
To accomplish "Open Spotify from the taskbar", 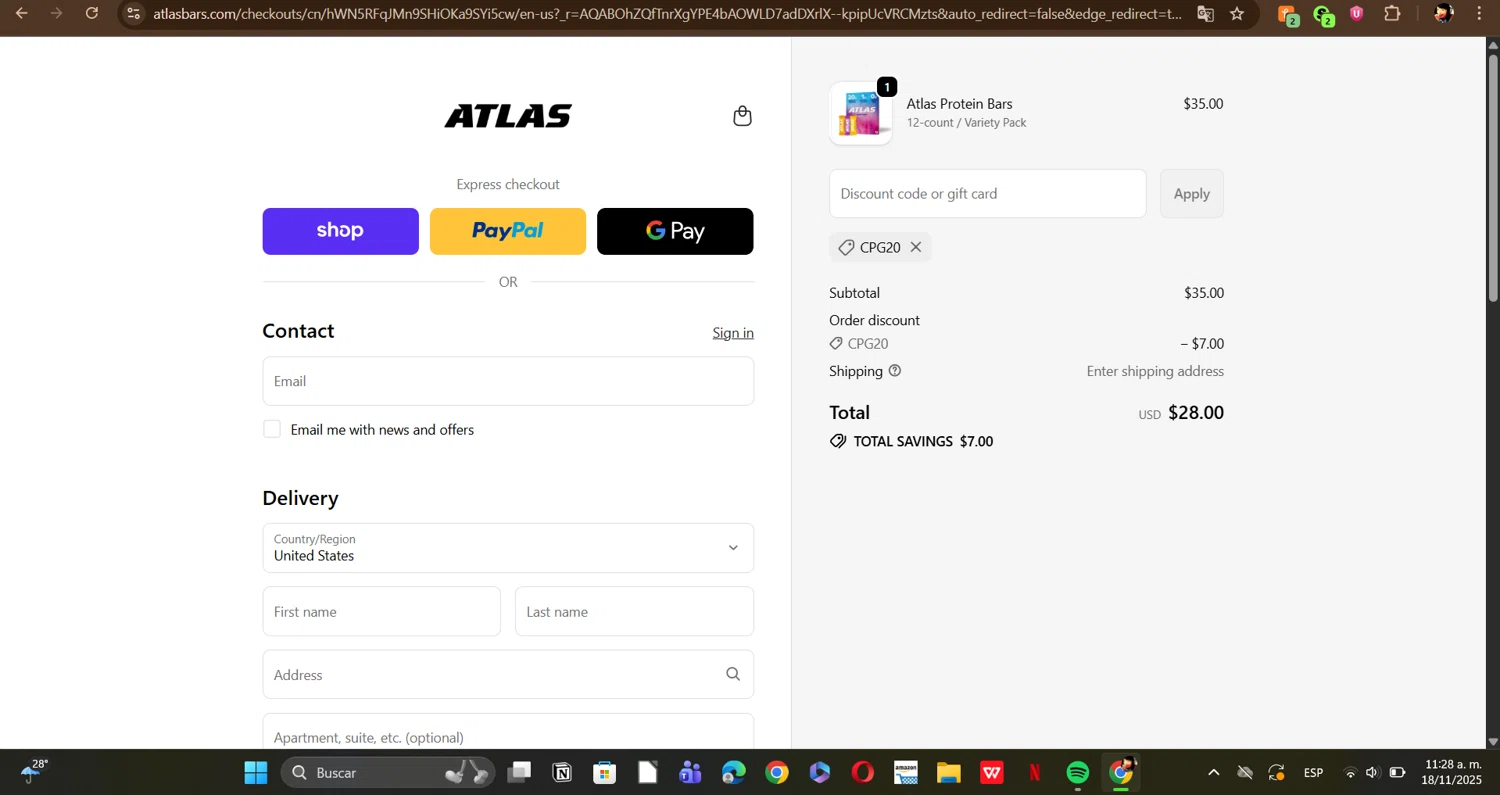I will (1078, 773).
